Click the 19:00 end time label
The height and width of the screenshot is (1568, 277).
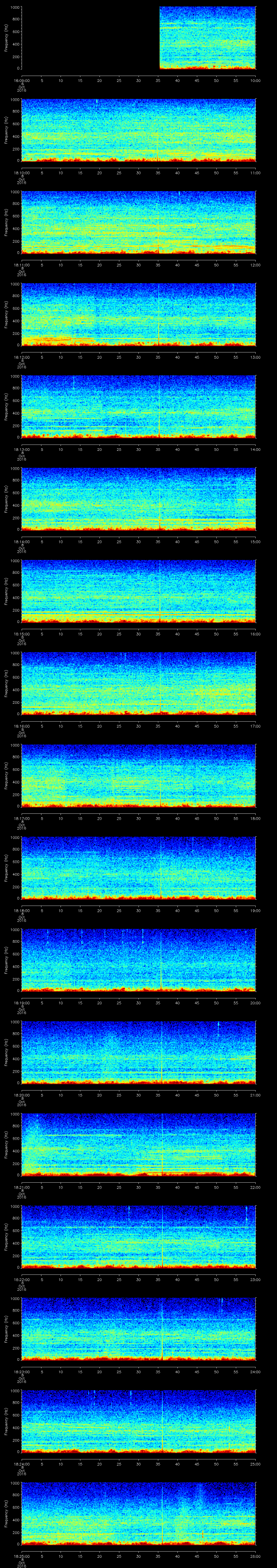click(255, 910)
